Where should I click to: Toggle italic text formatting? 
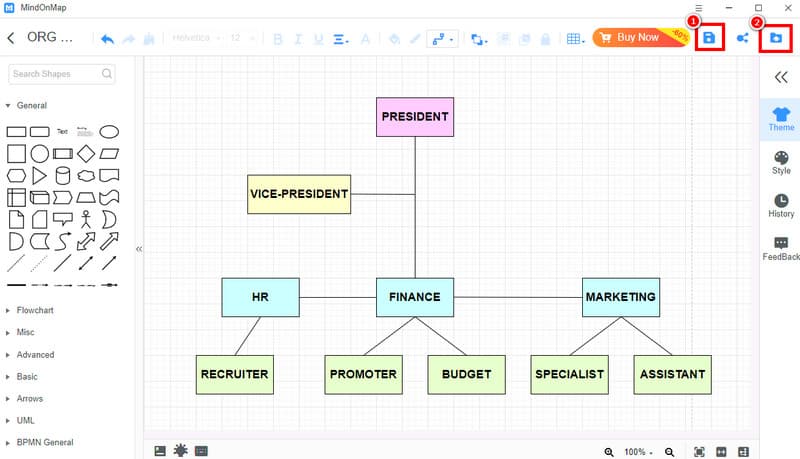[x=298, y=39]
